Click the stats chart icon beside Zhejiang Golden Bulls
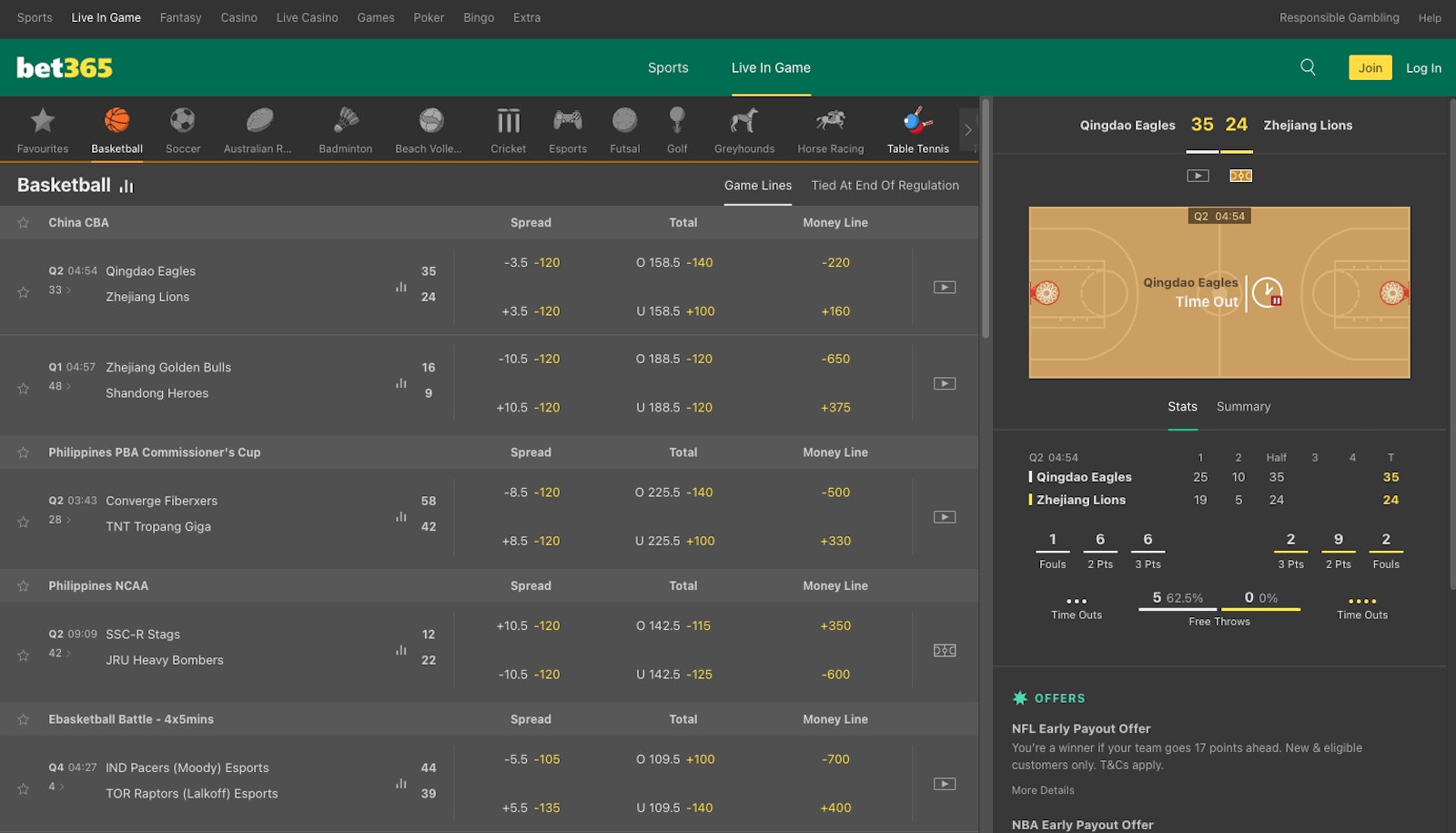Image resolution: width=1456 pixels, height=833 pixels. coord(400,382)
